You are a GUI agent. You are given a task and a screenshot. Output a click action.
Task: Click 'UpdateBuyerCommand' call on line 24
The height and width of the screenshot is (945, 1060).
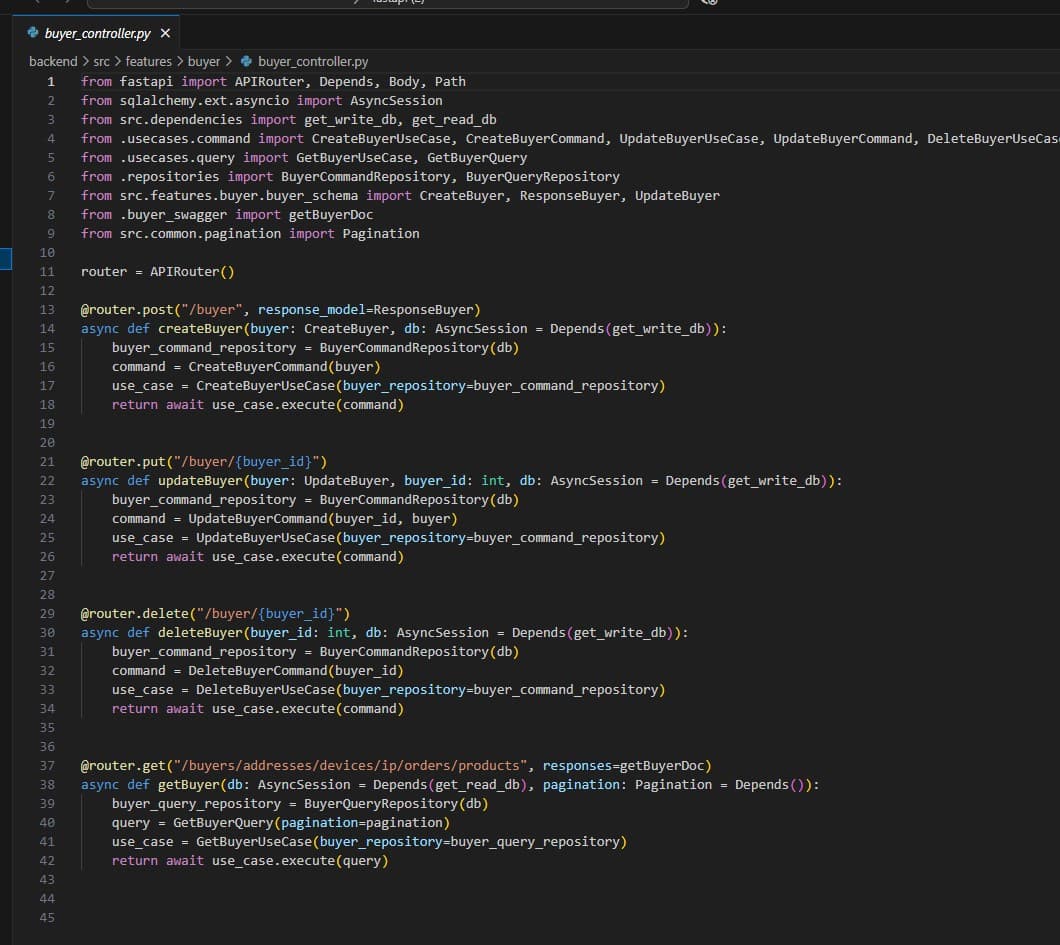(x=258, y=518)
